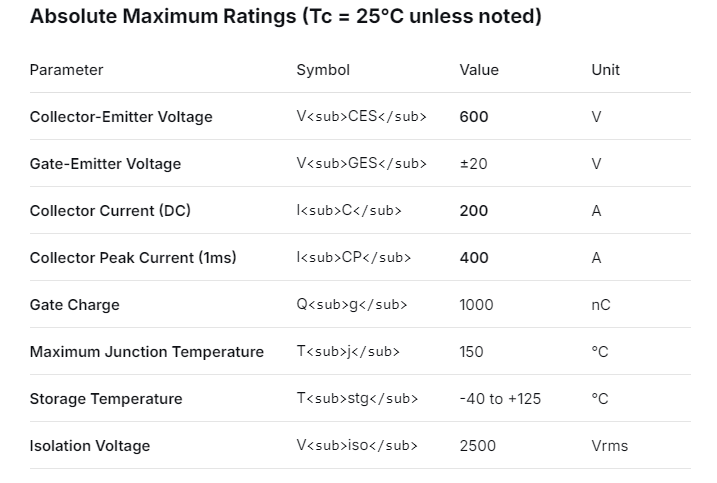
Task: Click the Absolute Maximum Ratings heading
Action: click(286, 18)
